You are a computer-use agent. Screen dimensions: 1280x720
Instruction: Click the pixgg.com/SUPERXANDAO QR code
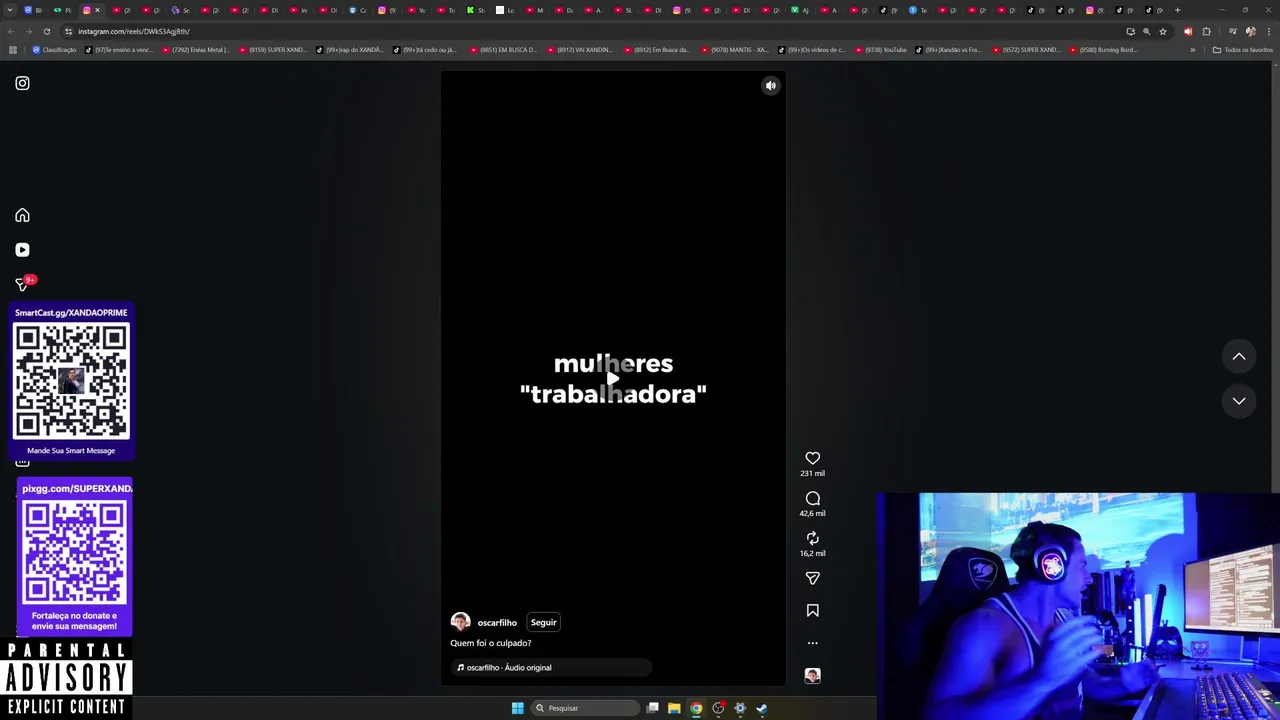pos(74,552)
